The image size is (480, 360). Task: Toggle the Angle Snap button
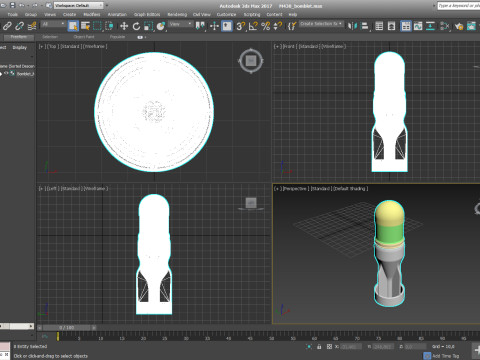point(253,26)
